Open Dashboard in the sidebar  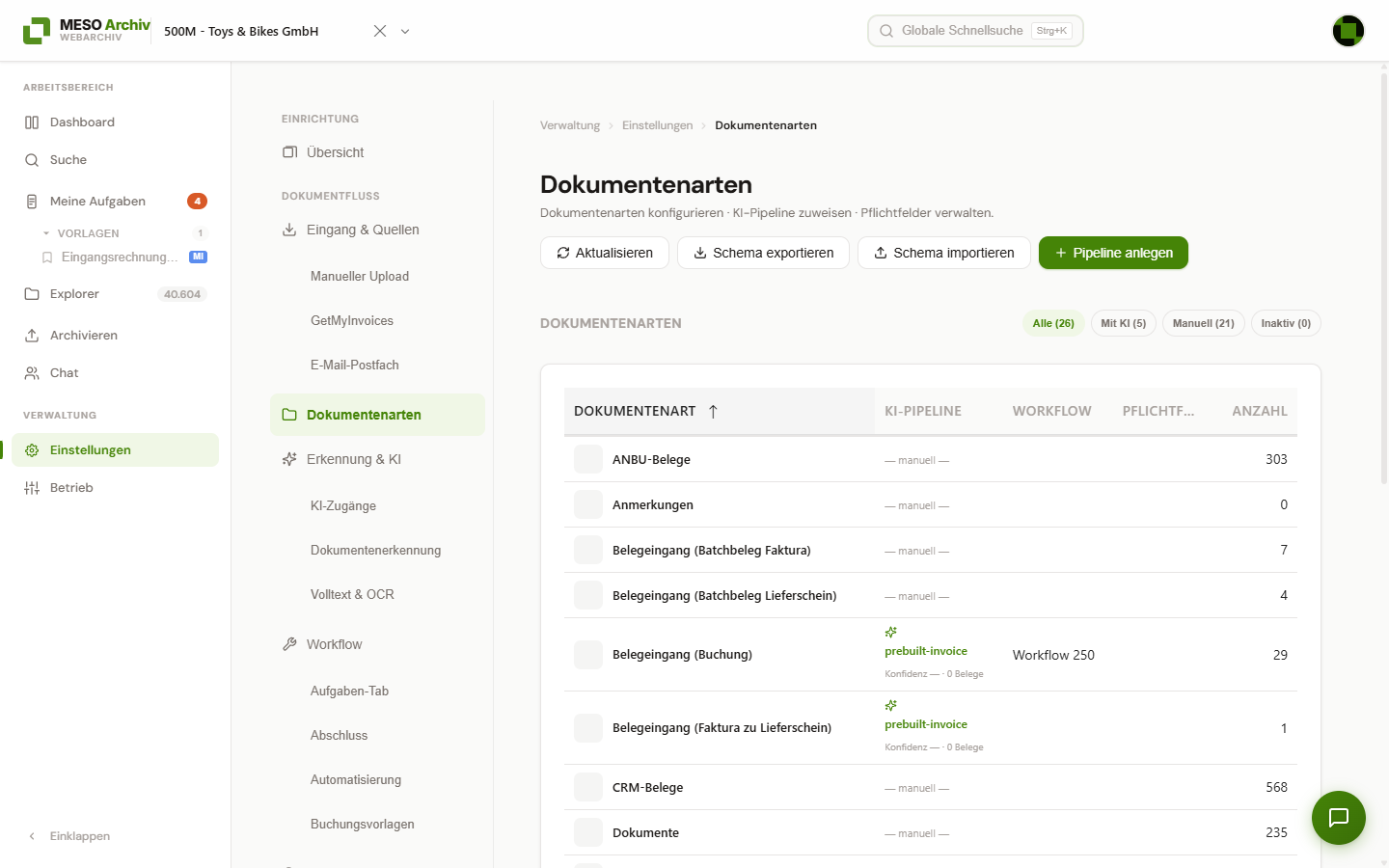(x=115, y=122)
